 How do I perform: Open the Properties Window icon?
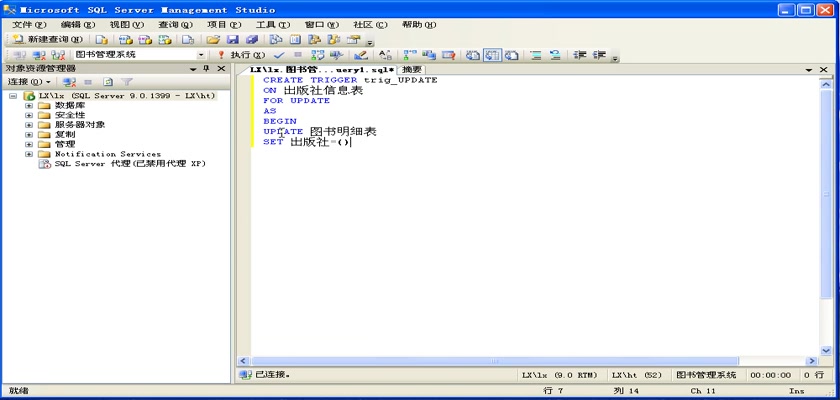click(x=353, y=39)
